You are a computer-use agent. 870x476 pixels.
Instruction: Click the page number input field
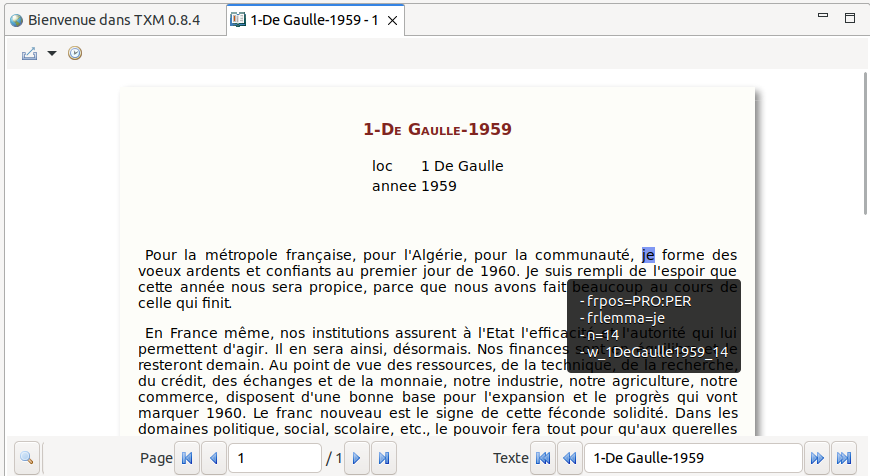(x=275, y=458)
